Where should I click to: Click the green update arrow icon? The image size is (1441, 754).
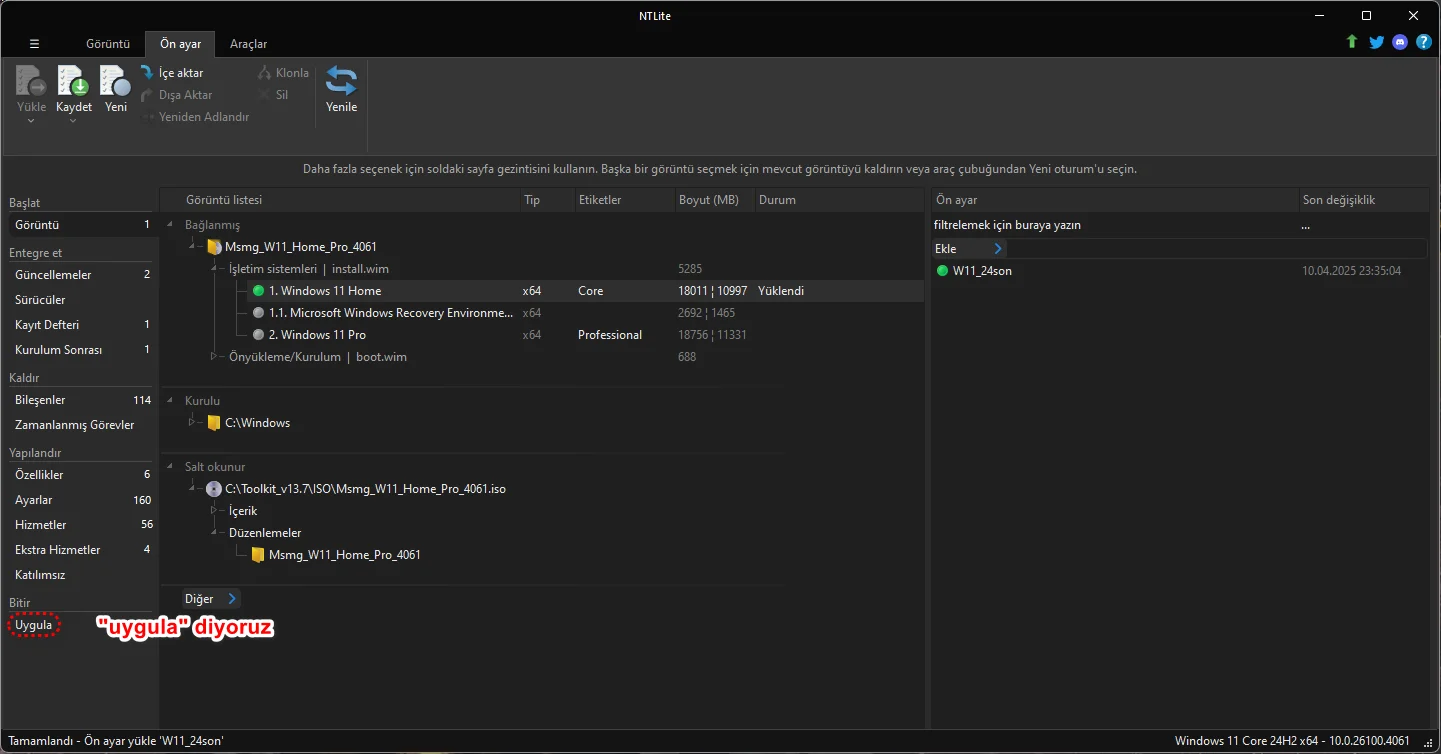(x=1352, y=42)
